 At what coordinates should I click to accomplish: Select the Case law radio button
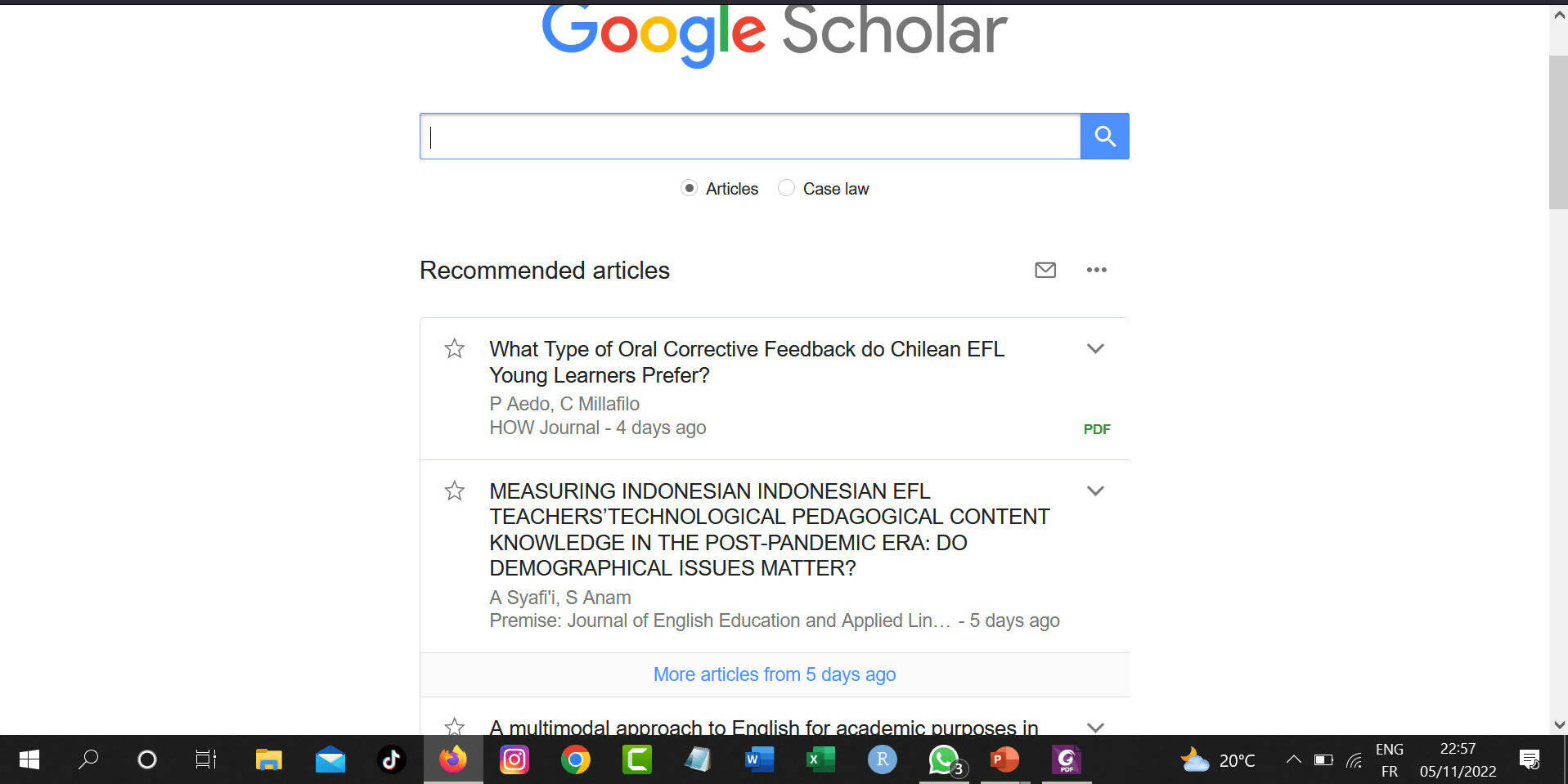[x=786, y=188]
